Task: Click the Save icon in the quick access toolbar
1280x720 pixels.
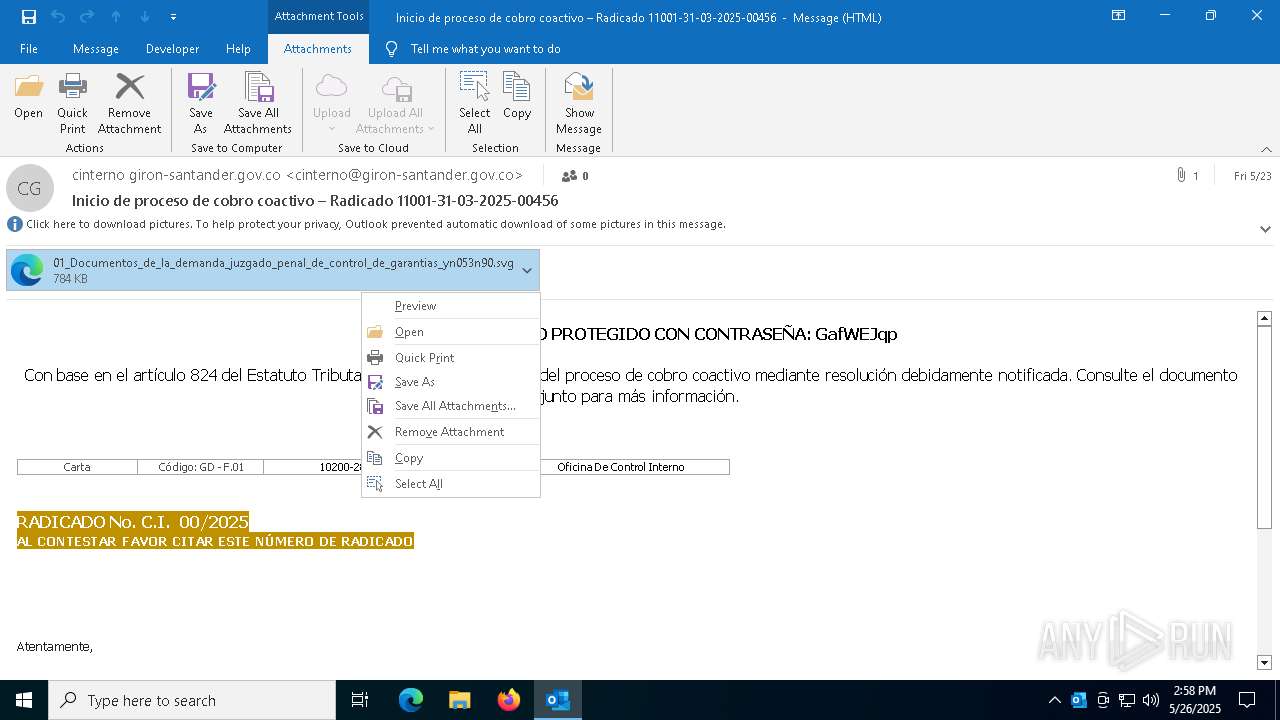Action: coord(29,17)
